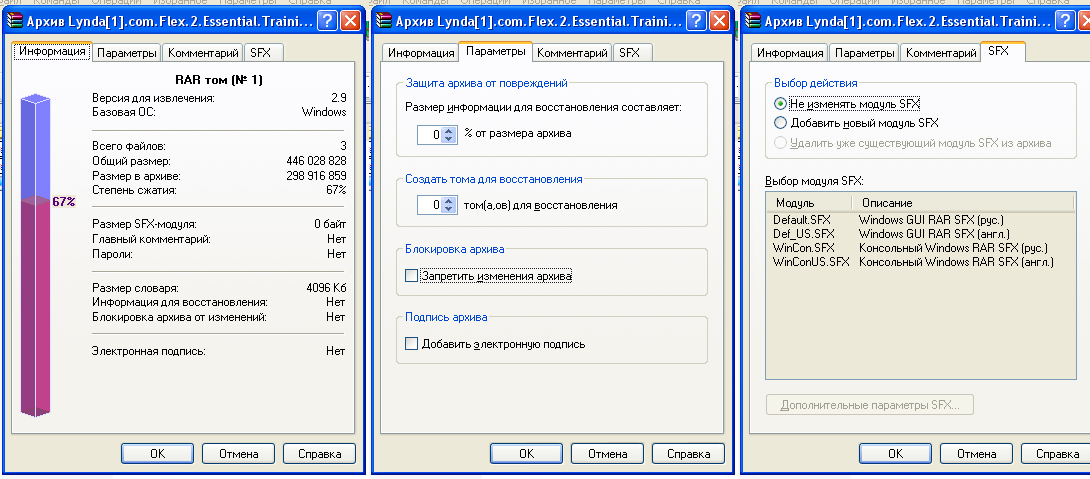The height and width of the screenshot is (479, 1090).
Task: Click Справка in the Параметры dialog
Action: tap(688, 454)
